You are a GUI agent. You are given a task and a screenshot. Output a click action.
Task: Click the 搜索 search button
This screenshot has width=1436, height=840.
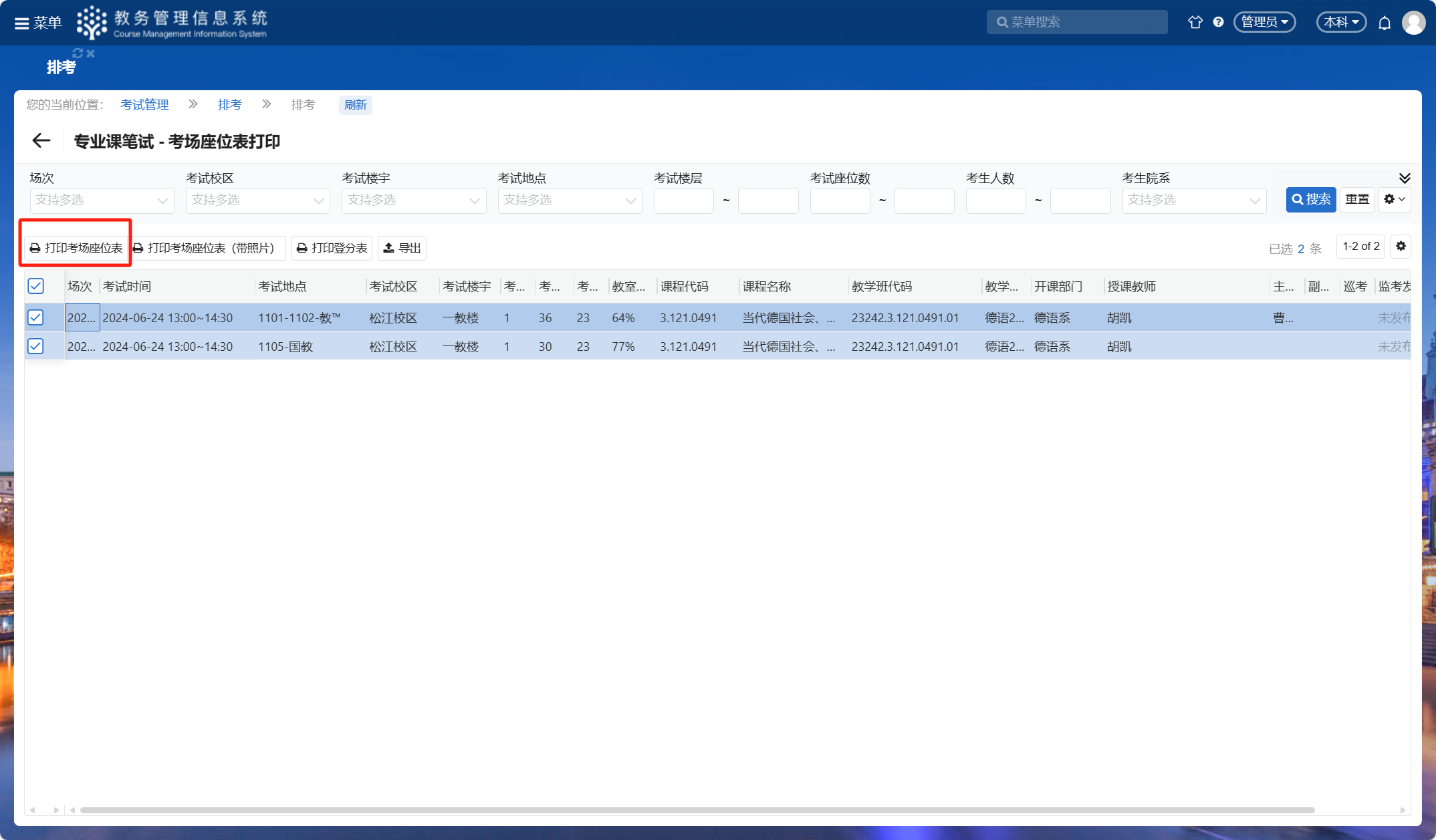[x=1310, y=200]
